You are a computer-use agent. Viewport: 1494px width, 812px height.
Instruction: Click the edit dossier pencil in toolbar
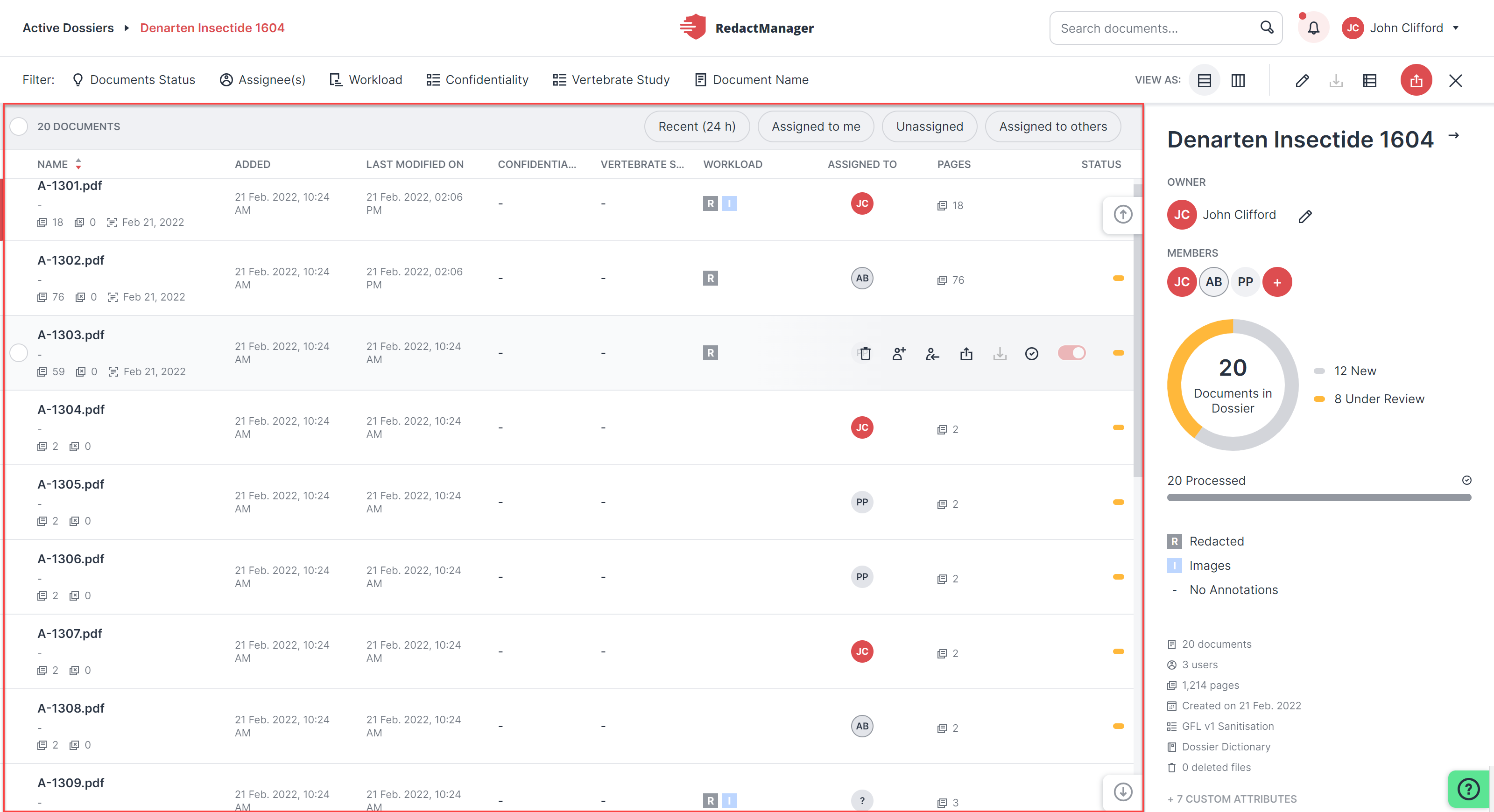click(1302, 80)
